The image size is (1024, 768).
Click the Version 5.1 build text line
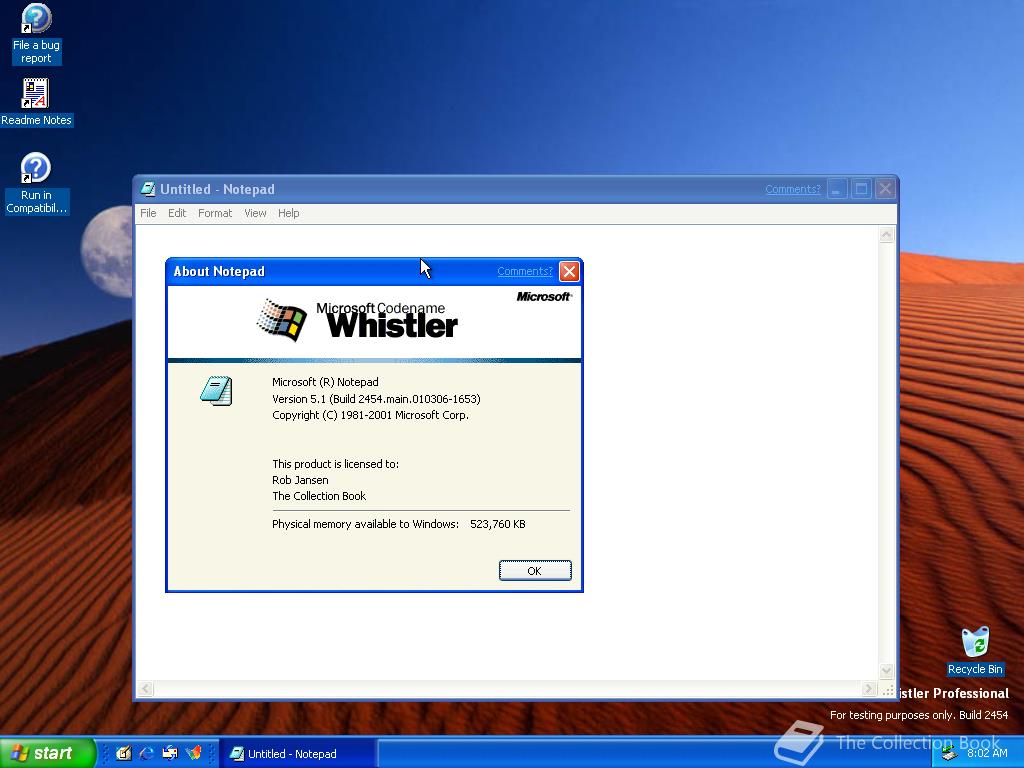pyautogui.click(x=376, y=399)
